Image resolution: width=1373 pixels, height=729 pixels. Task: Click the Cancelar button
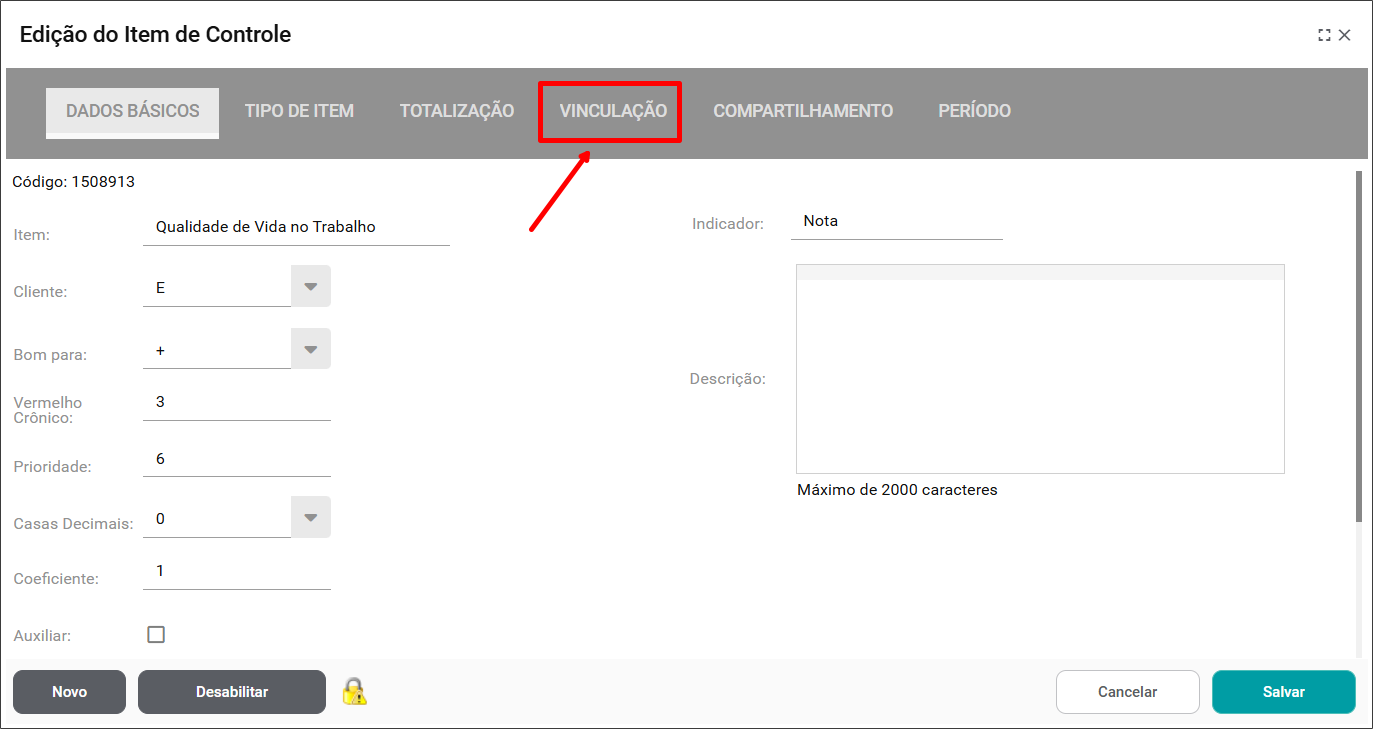click(x=1127, y=692)
